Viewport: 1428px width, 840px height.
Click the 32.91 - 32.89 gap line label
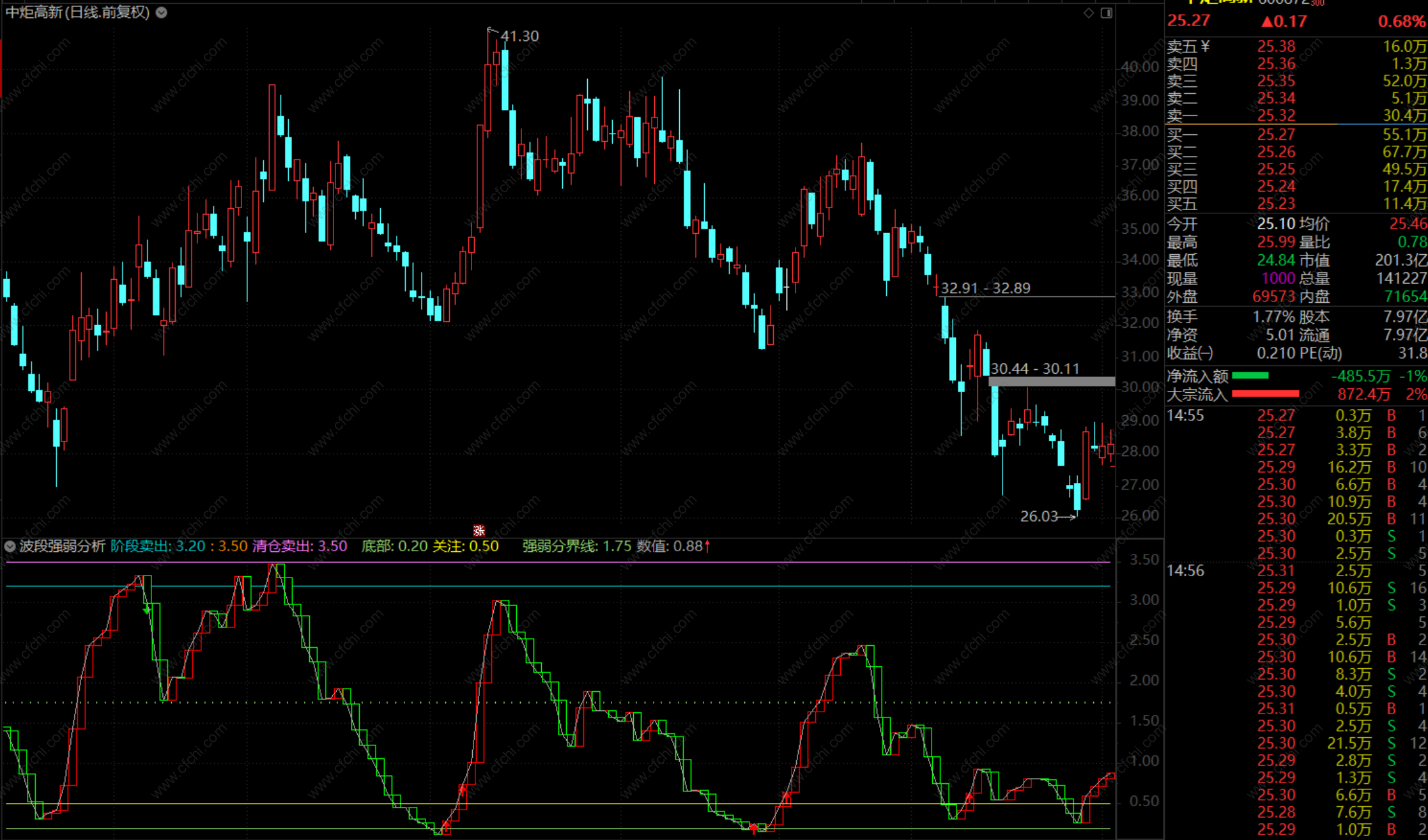[x=985, y=288]
